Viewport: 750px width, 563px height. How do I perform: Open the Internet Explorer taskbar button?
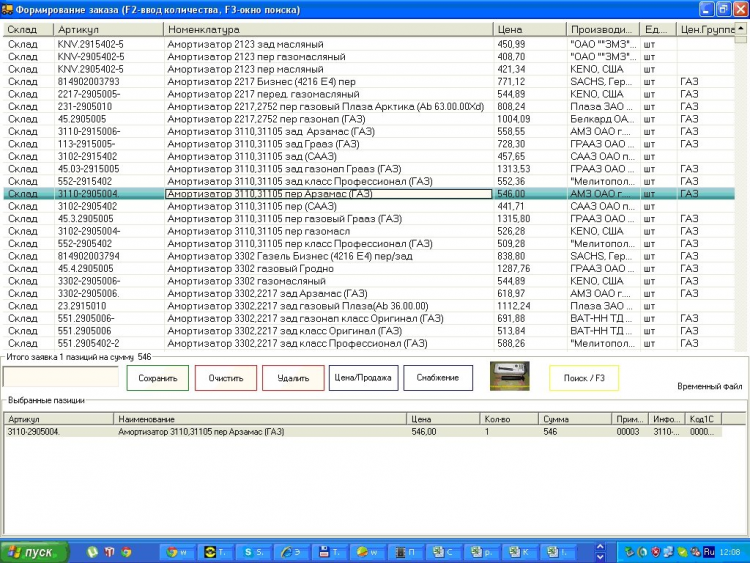(x=292, y=552)
